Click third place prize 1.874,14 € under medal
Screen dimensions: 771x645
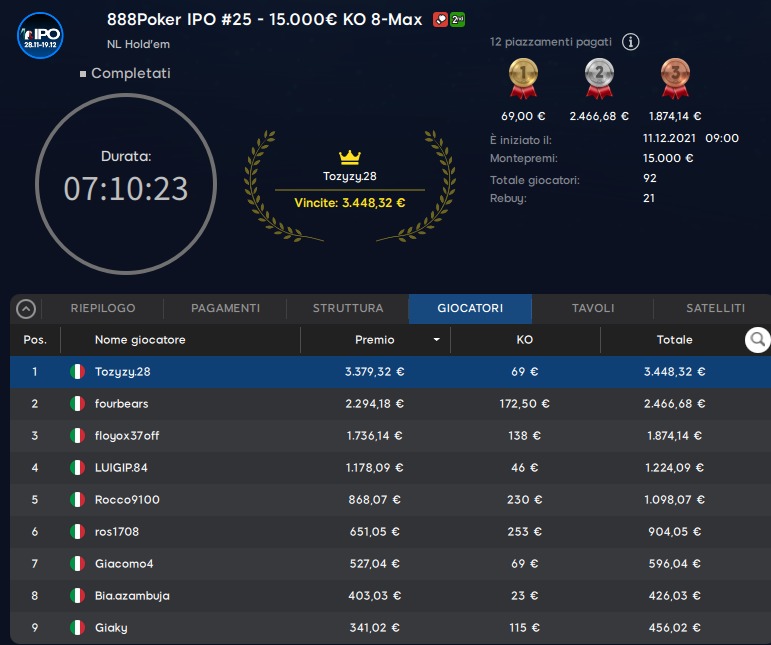click(x=675, y=116)
